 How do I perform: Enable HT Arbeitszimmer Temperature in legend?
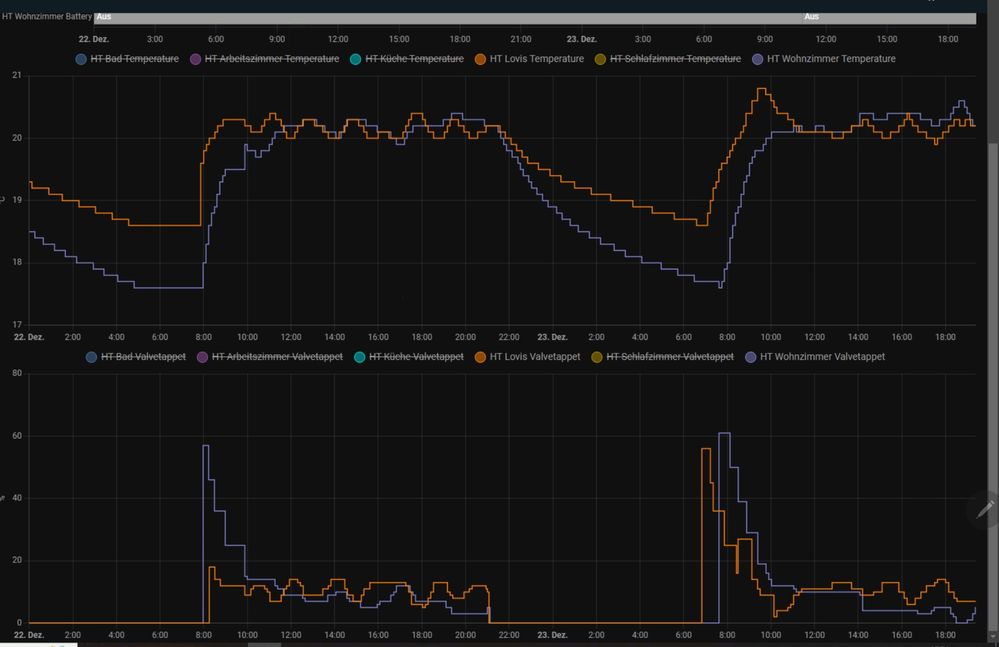tap(262, 59)
